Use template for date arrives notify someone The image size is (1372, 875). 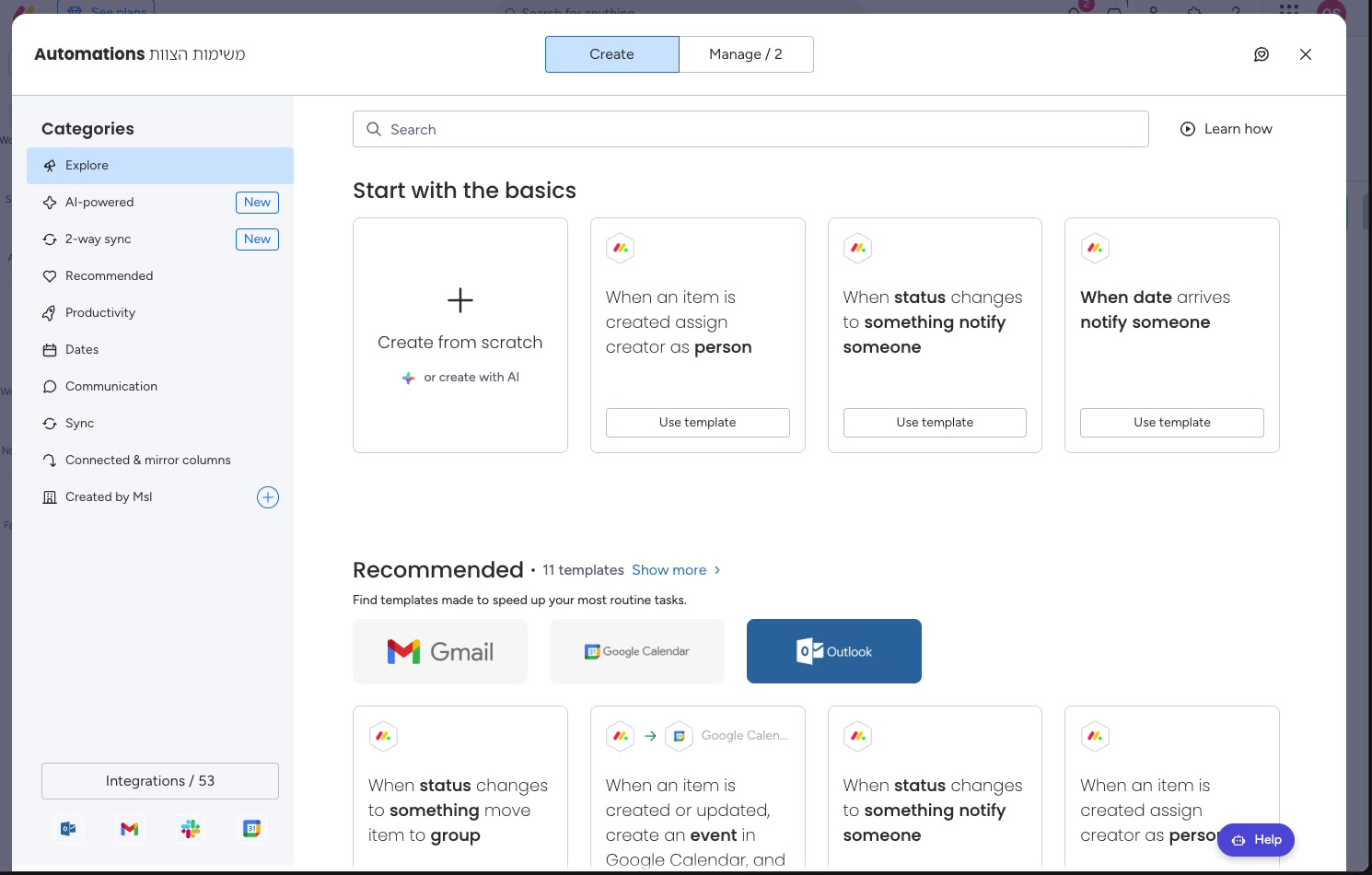pos(1172,423)
